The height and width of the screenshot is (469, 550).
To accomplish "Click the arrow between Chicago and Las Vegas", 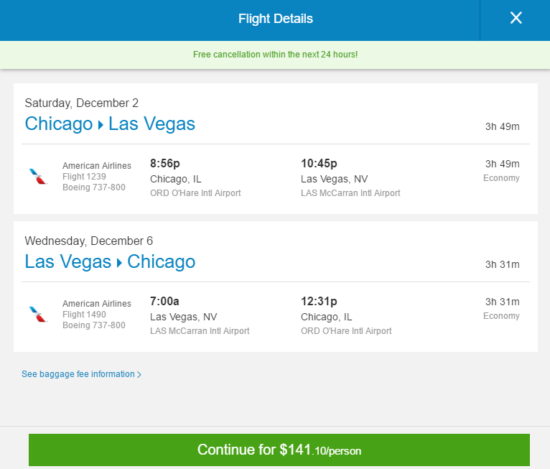I will [x=101, y=125].
